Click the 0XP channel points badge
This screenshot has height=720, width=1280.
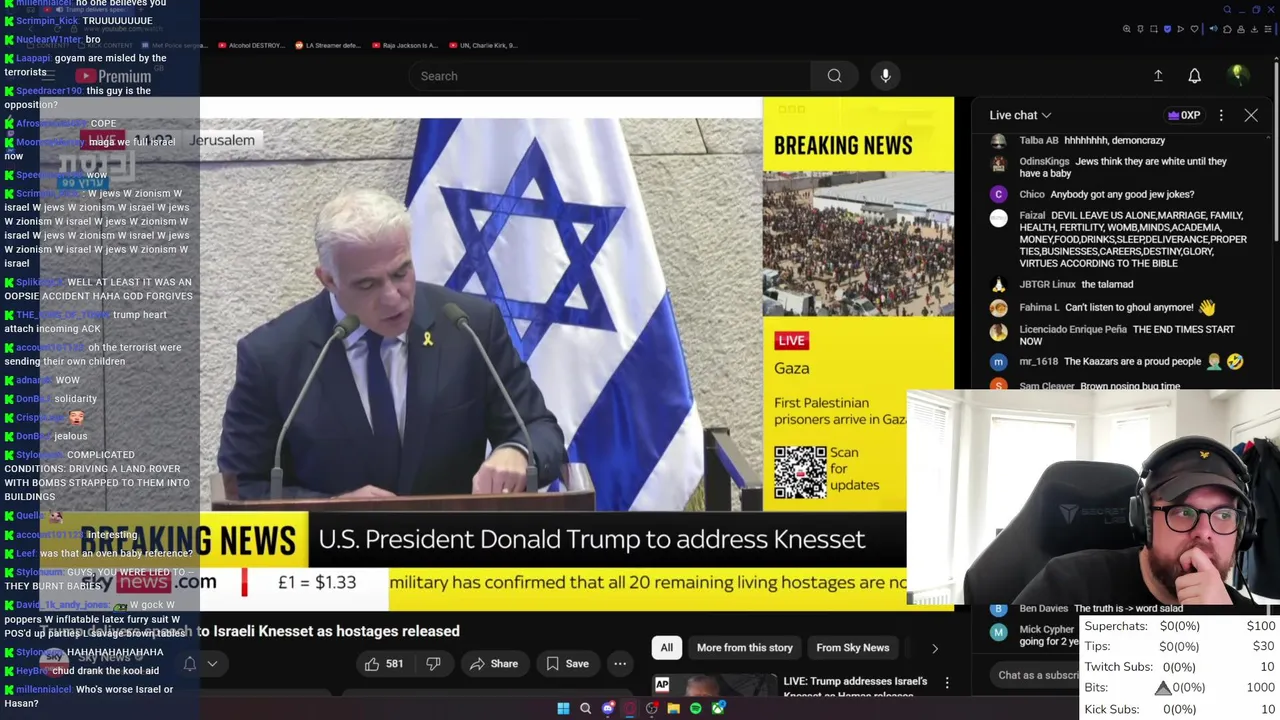1184,115
